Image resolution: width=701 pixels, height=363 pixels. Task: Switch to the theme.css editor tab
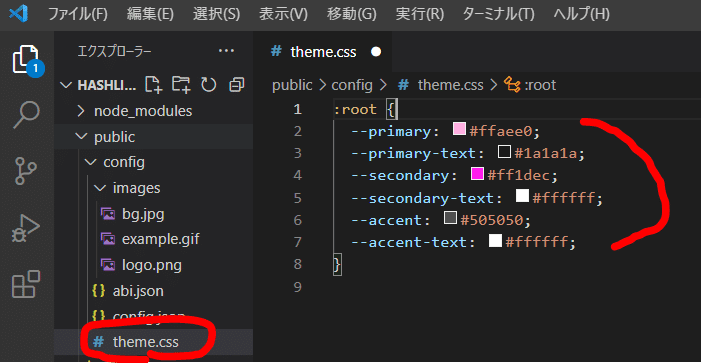[323, 52]
